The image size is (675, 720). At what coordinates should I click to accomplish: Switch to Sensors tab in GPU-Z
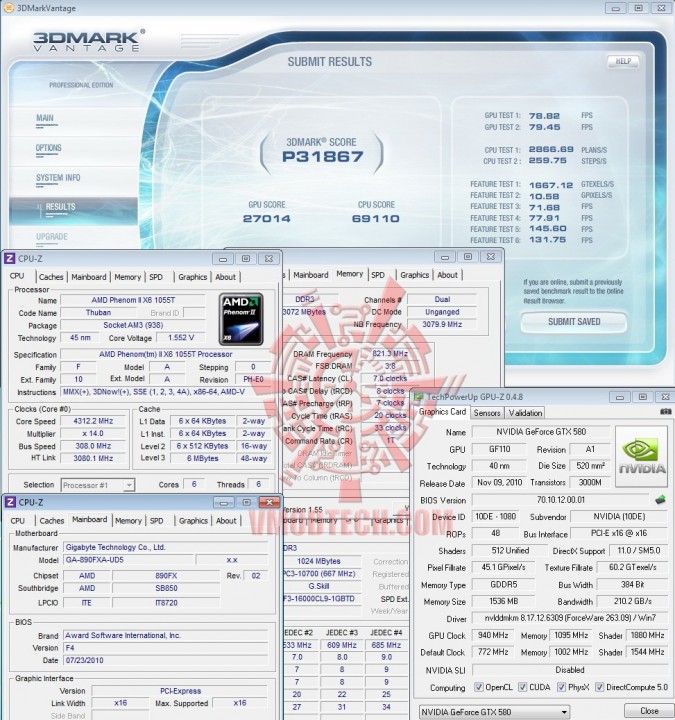(x=487, y=413)
